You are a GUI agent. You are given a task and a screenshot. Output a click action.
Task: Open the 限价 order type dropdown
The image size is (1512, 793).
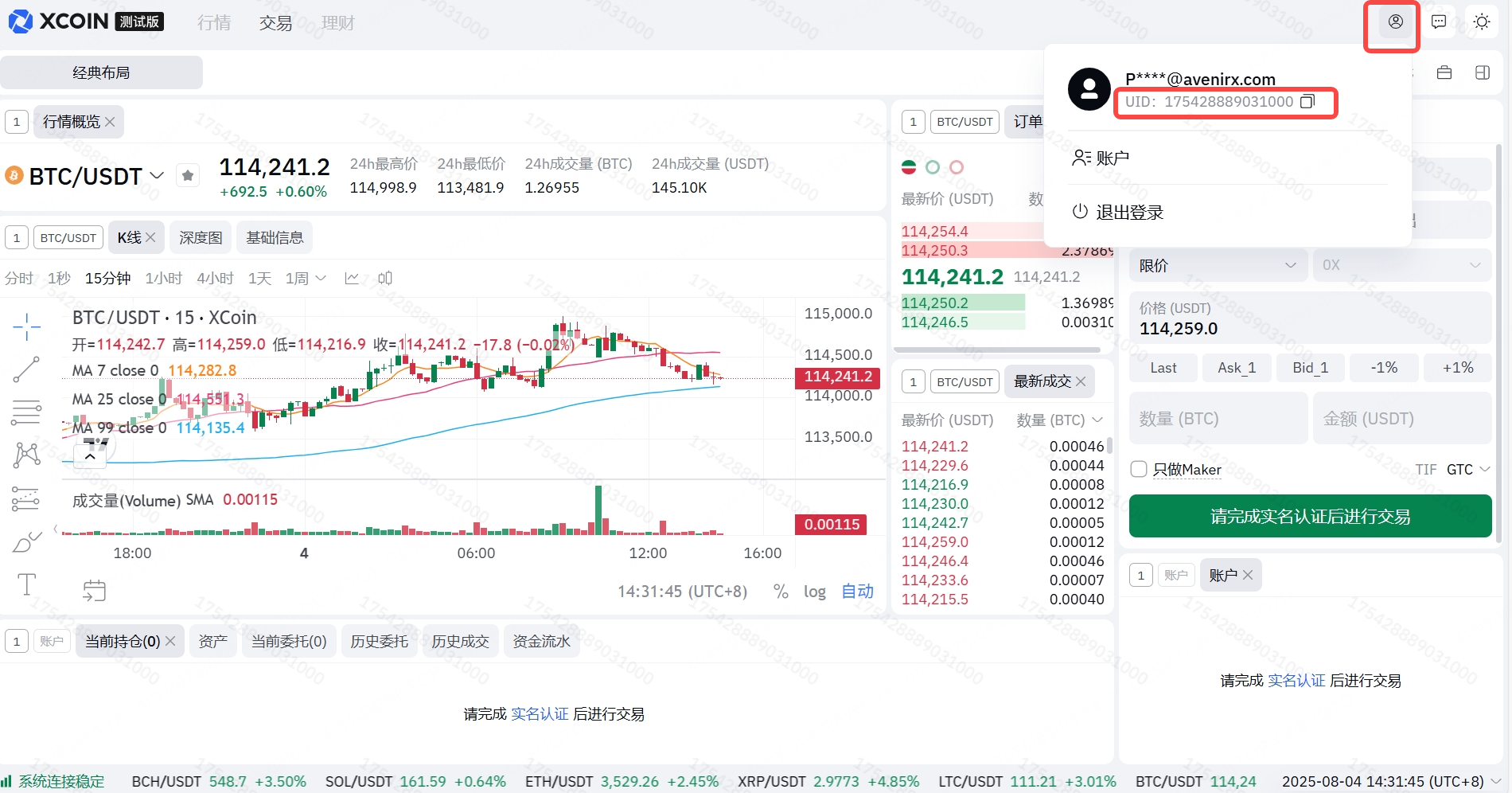click(1218, 265)
